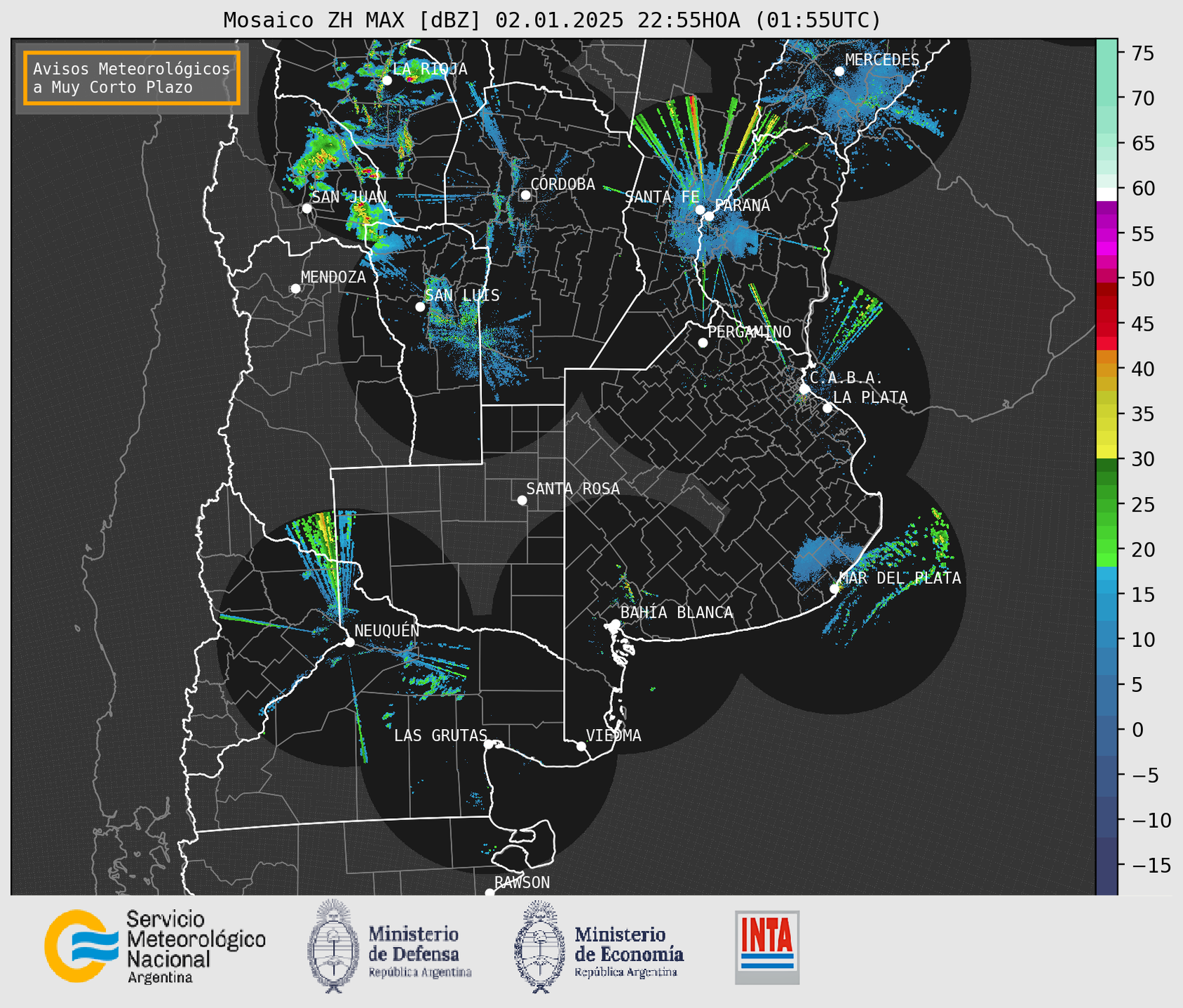
Task: Click the PARANA city marker dot
Action: click(x=710, y=216)
